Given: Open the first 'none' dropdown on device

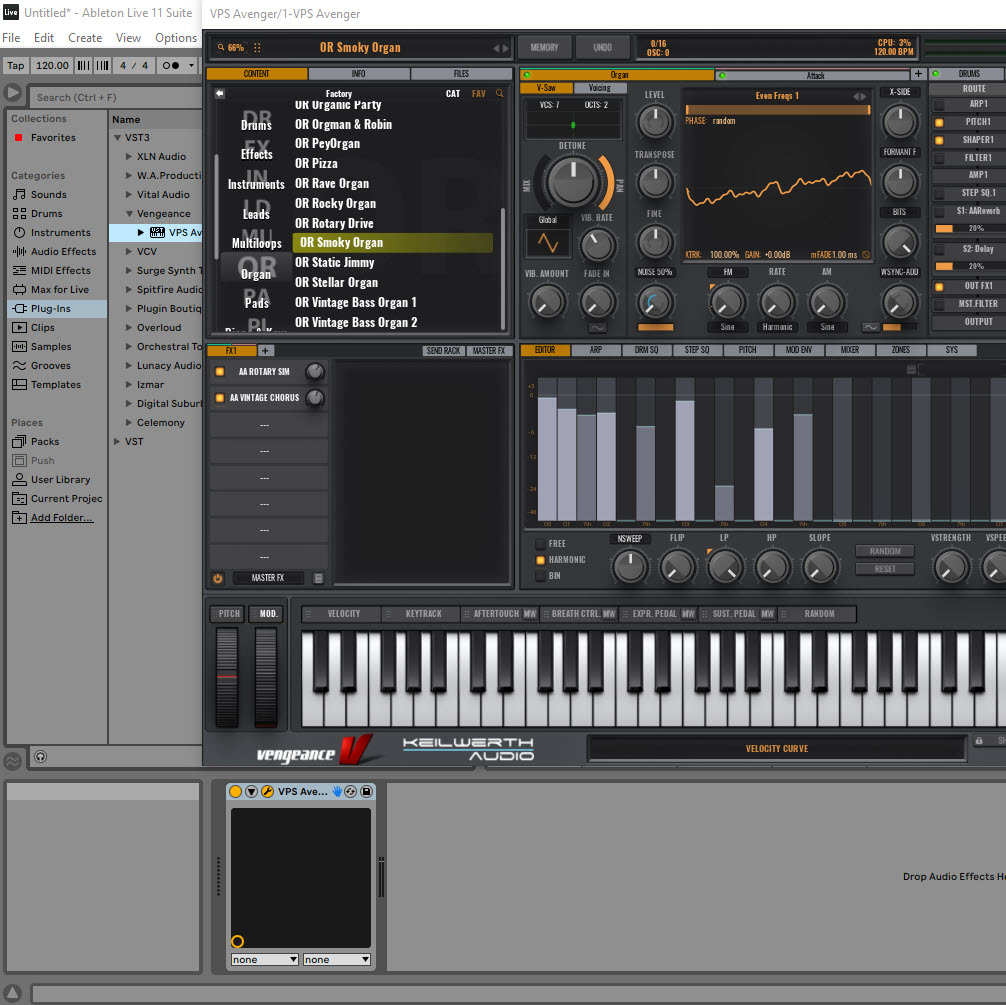Looking at the screenshot, I should click(x=265, y=959).
